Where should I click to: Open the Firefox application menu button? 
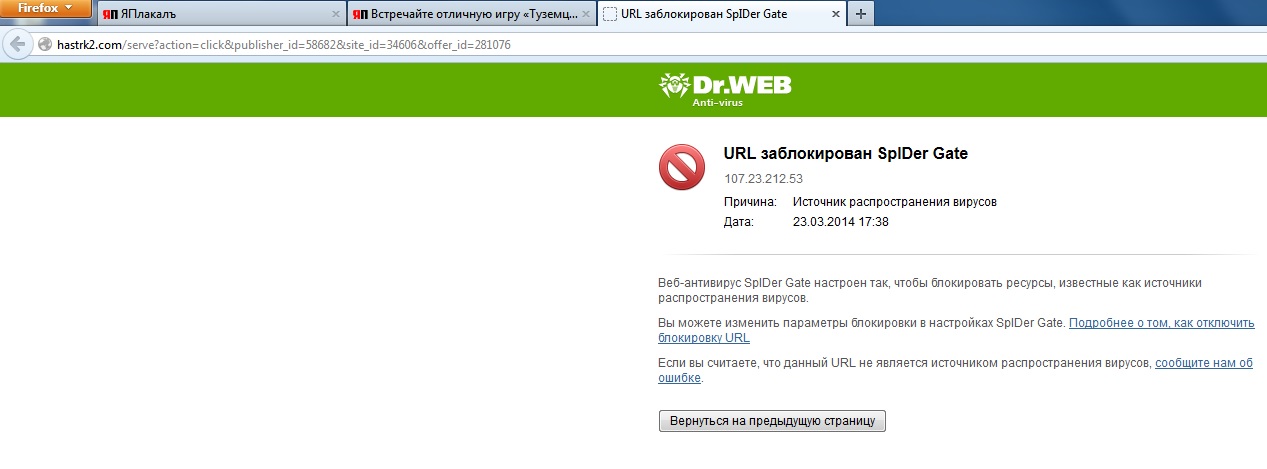46,8
